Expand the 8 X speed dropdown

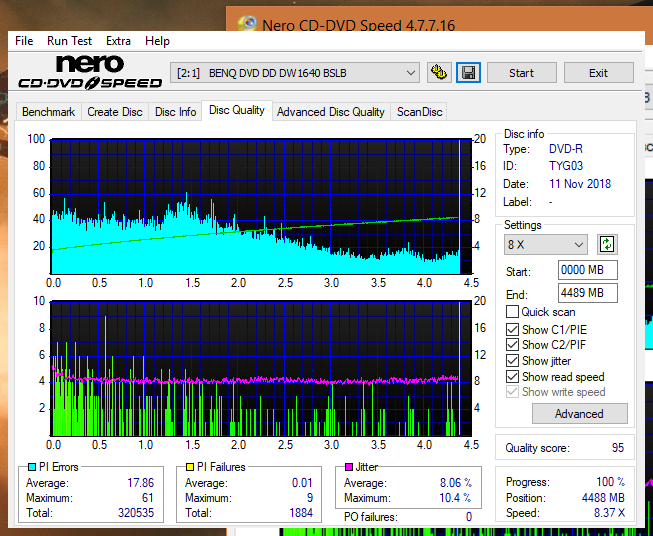[x=546, y=244]
